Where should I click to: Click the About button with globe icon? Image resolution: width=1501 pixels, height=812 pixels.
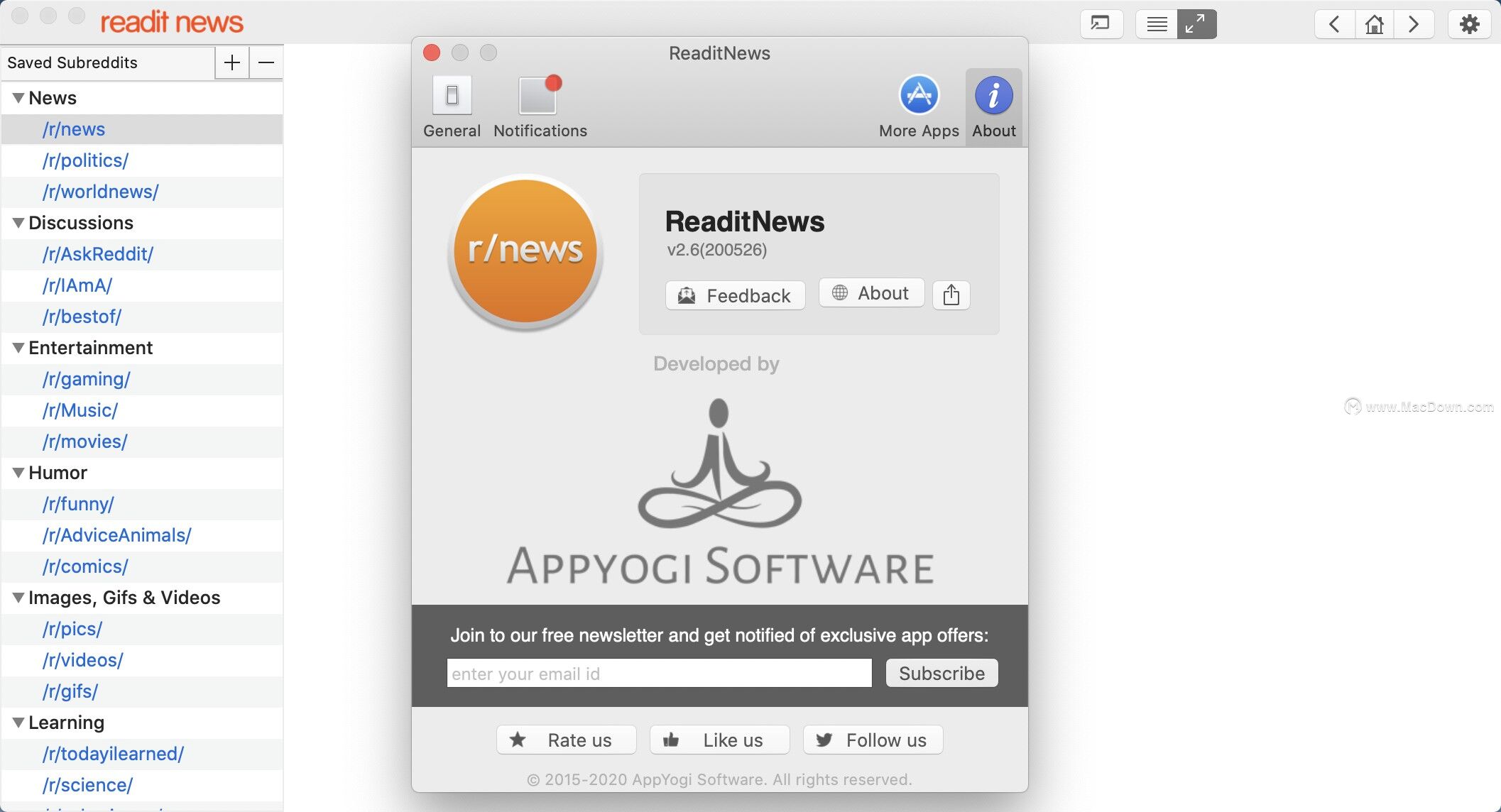pyautogui.click(x=871, y=292)
